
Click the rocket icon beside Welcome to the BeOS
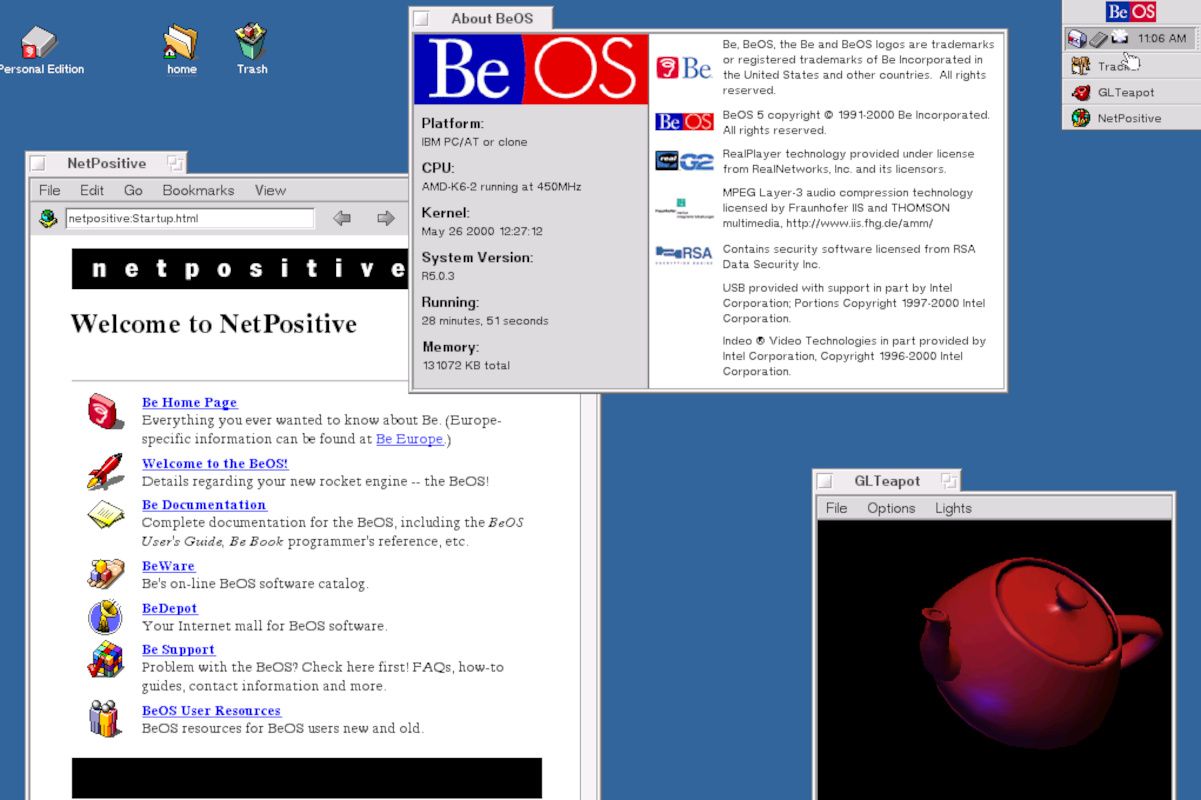tap(105, 471)
